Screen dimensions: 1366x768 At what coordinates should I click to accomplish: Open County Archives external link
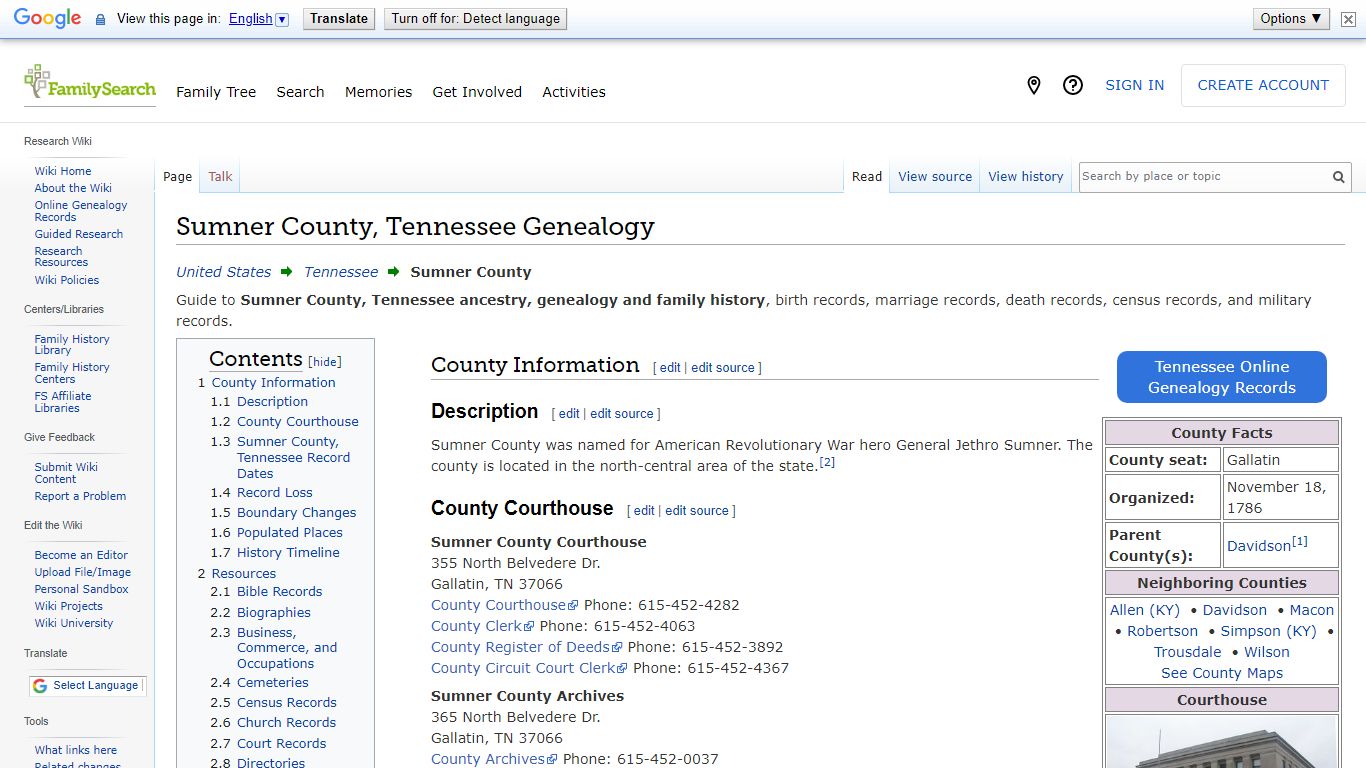(494, 759)
